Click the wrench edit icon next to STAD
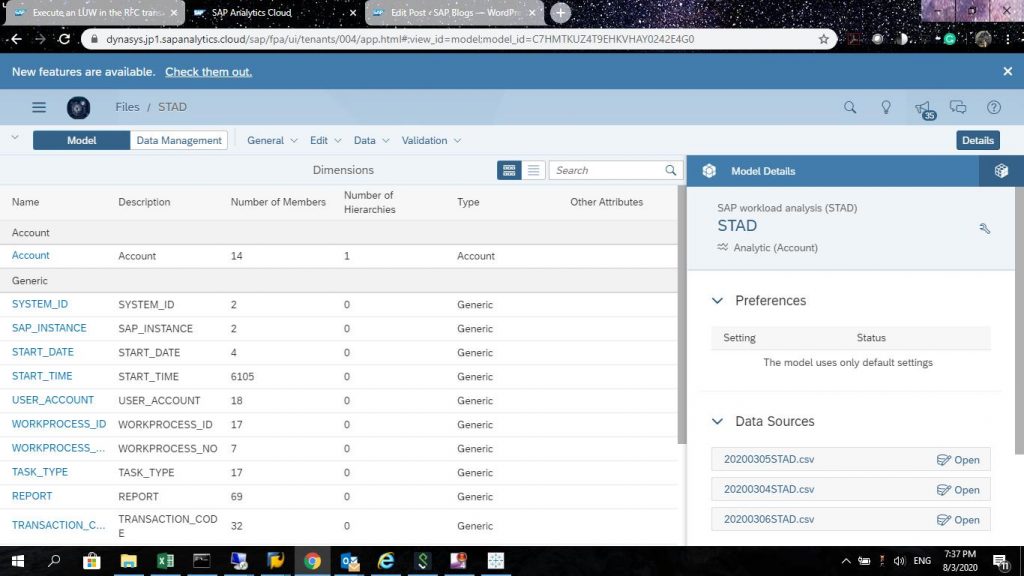The height and width of the screenshot is (576, 1024). coord(985,228)
